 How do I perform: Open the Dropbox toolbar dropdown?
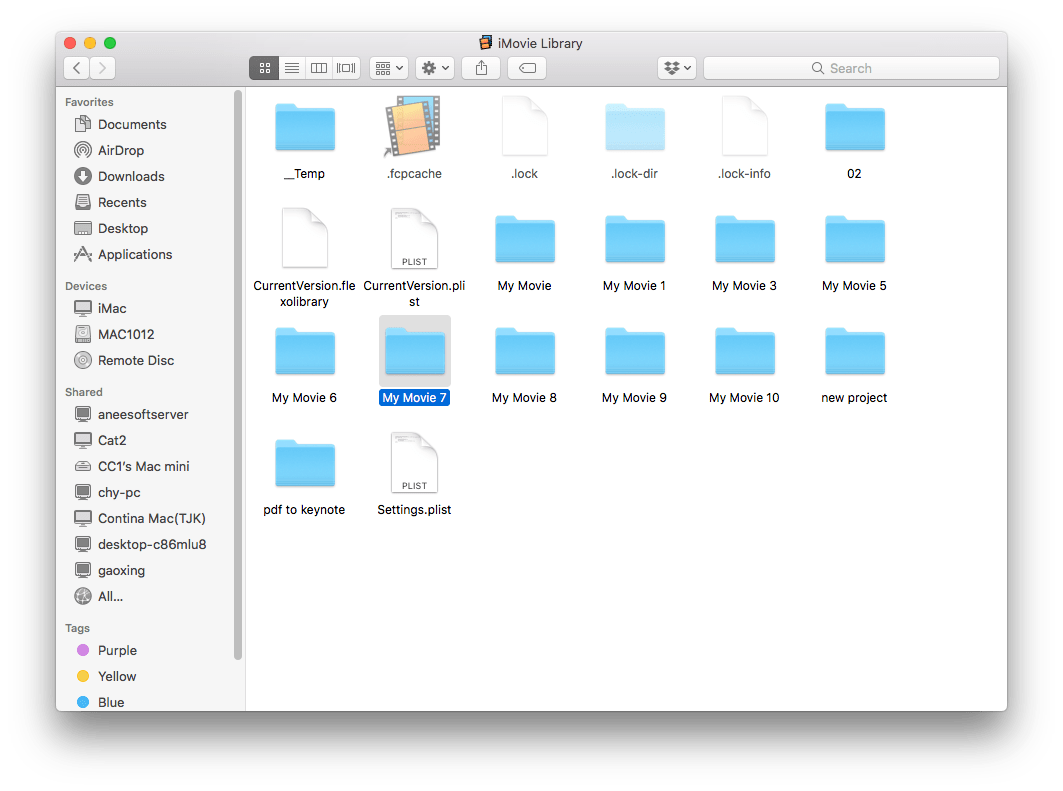point(677,67)
